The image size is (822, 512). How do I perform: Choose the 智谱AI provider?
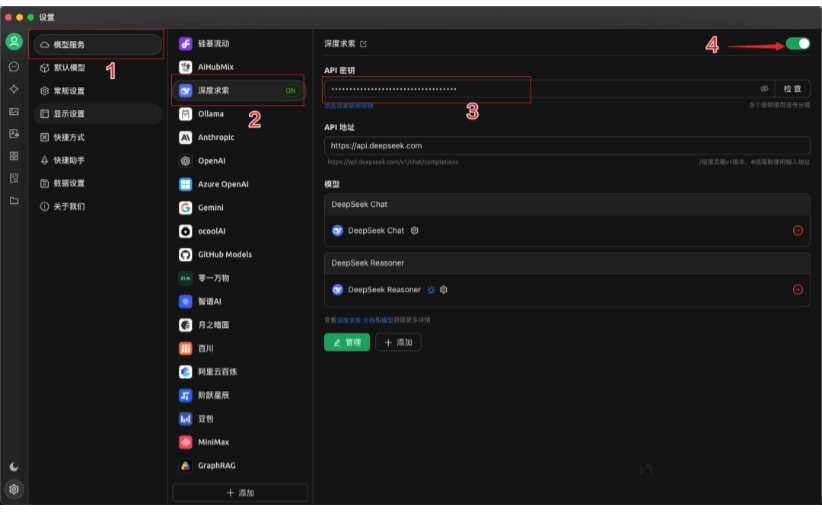pyautogui.click(x=240, y=301)
